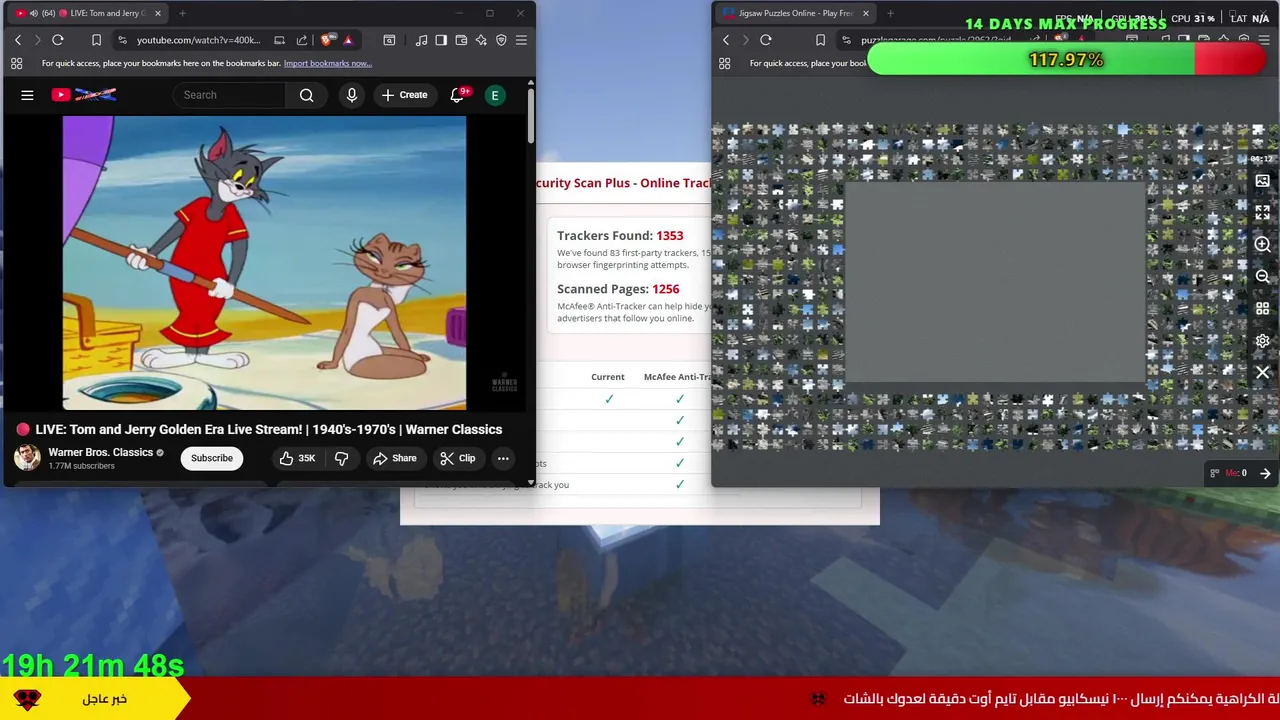1280x720 pixels.
Task: Open the music playlist icon in browser toolbar
Action: 421,40
